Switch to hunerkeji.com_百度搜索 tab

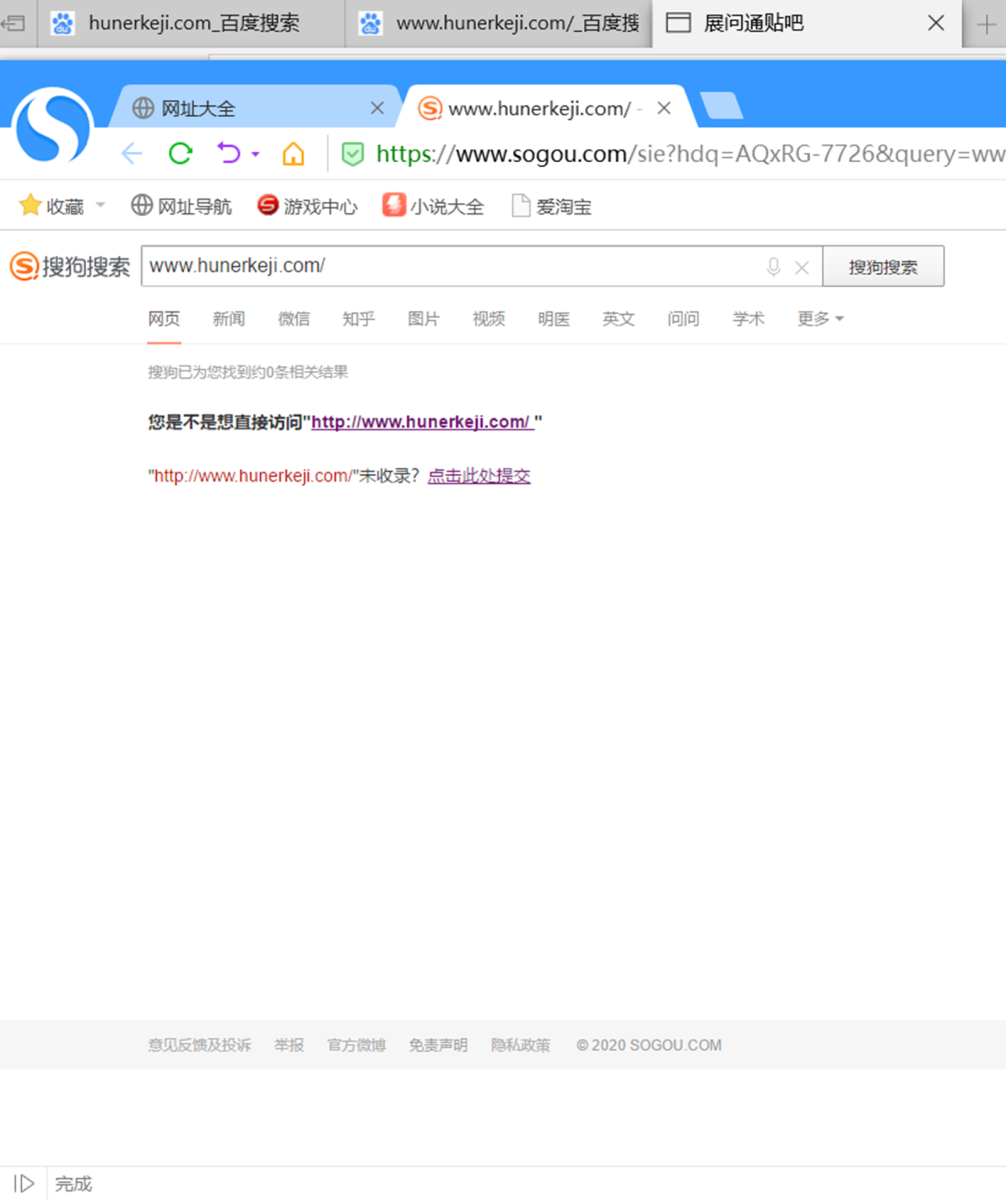tap(192, 23)
